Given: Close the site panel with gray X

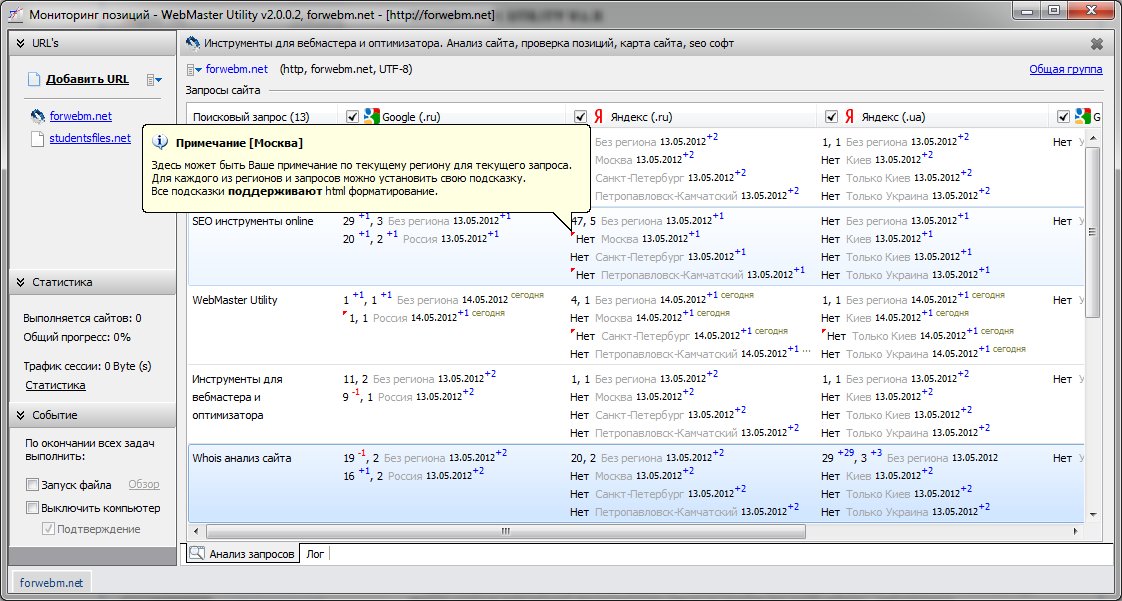Looking at the screenshot, I should (1097, 44).
